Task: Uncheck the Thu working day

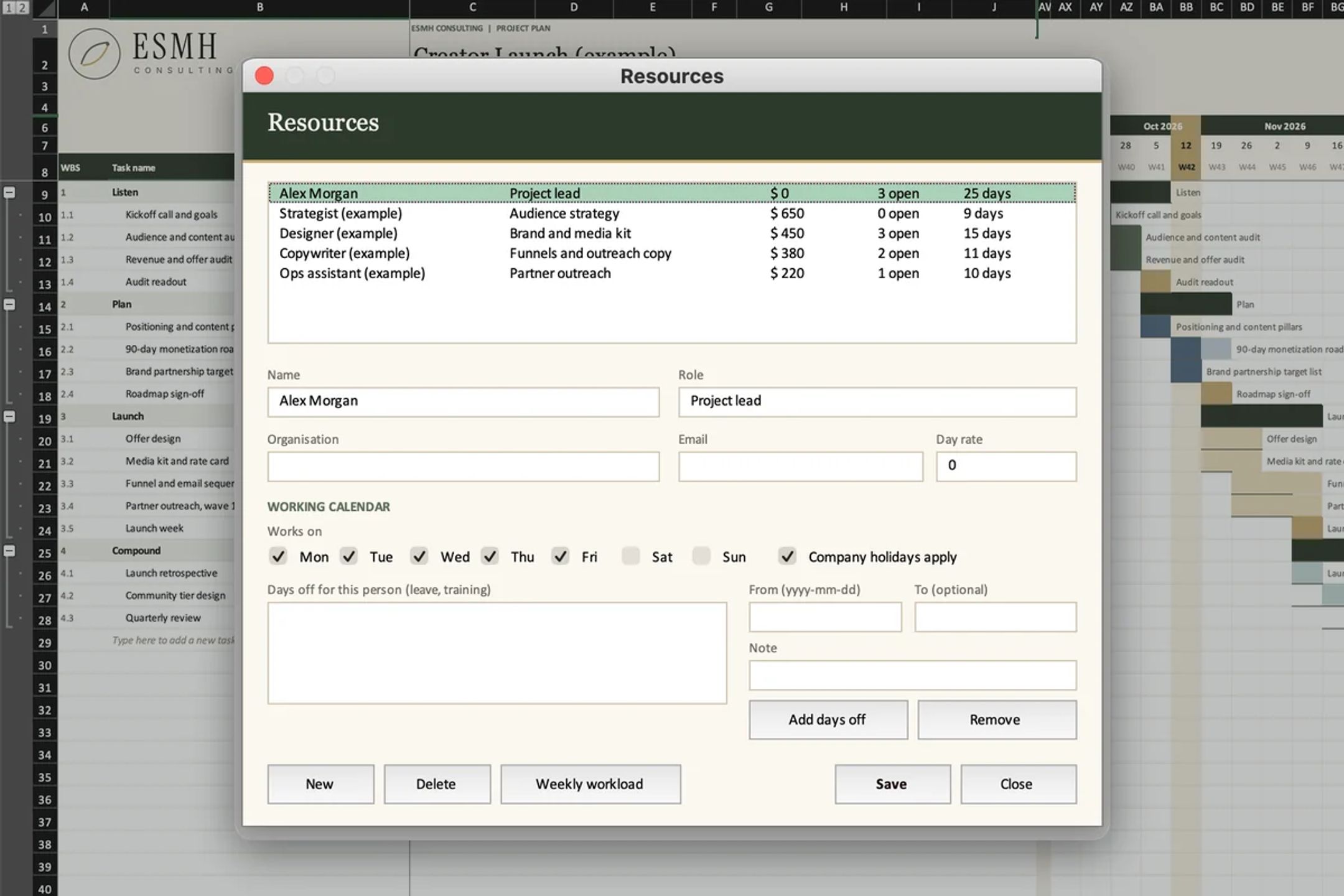Action: tap(490, 556)
